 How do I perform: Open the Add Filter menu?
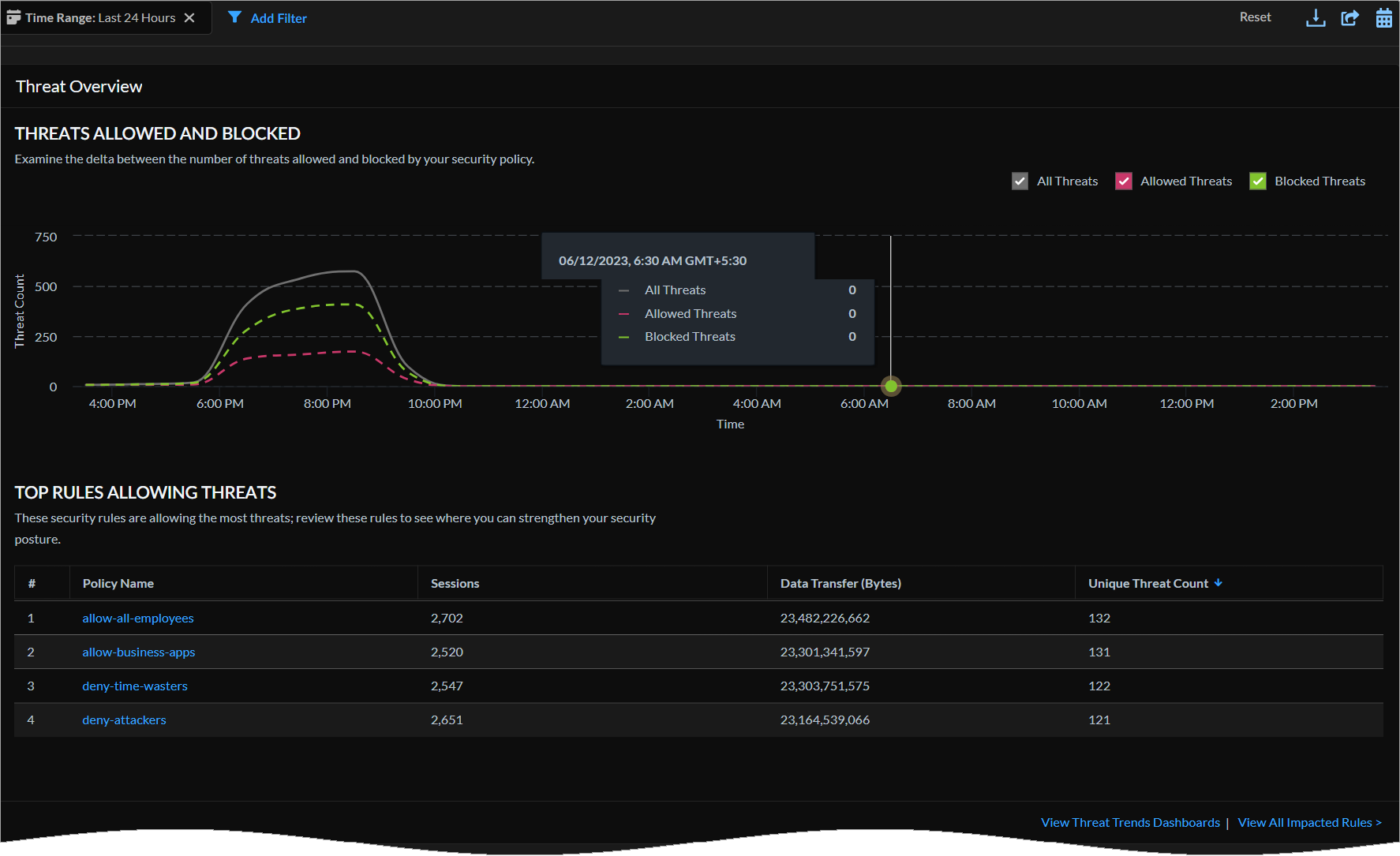click(x=278, y=18)
